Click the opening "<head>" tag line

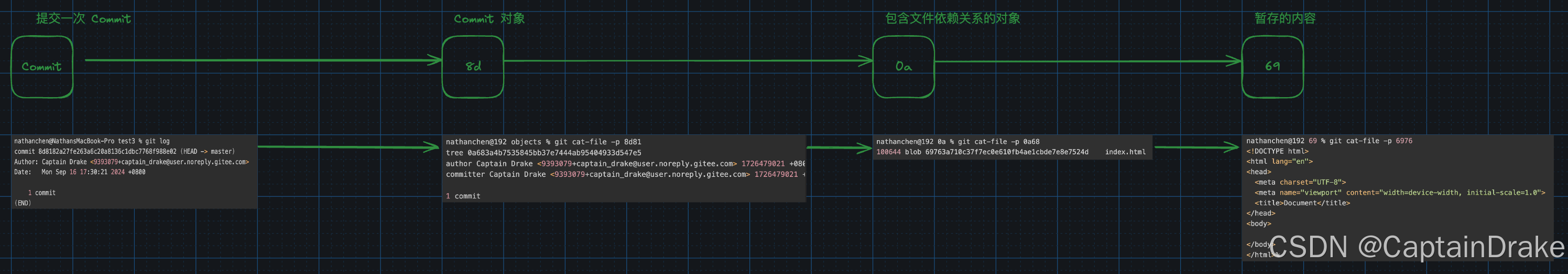1259,172
